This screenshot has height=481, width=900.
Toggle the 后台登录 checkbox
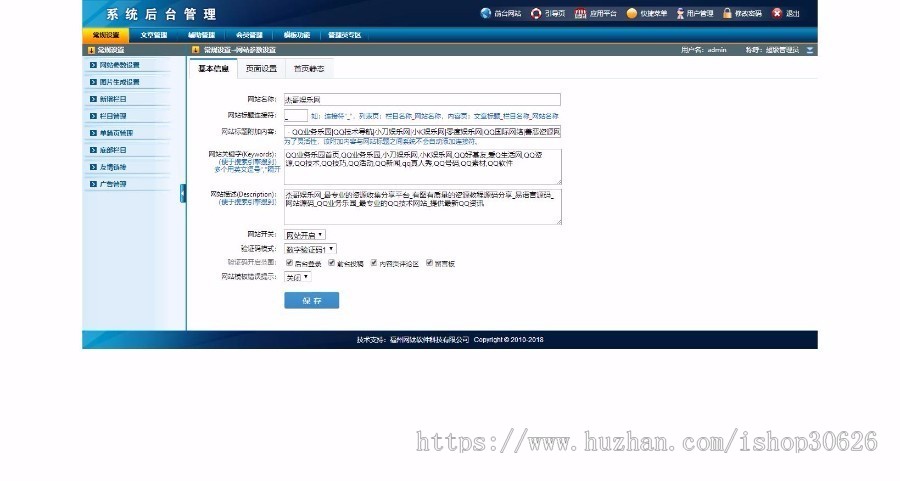click(x=289, y=263)
